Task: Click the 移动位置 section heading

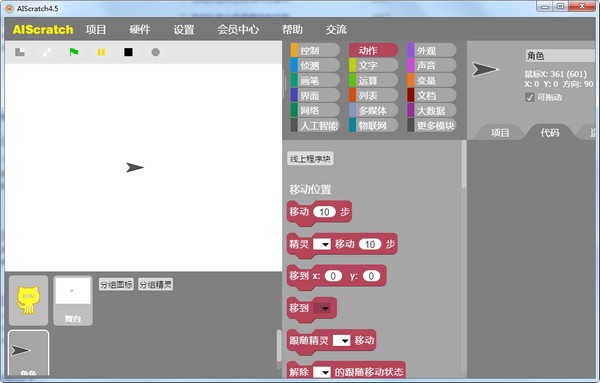Action: point(310,189)
